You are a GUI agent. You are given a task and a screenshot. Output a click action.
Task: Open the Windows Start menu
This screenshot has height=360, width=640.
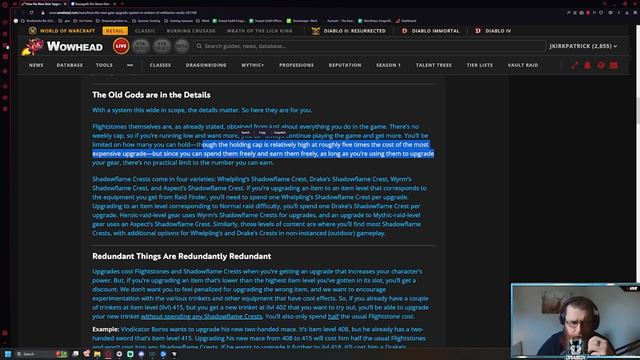[7, 354]
